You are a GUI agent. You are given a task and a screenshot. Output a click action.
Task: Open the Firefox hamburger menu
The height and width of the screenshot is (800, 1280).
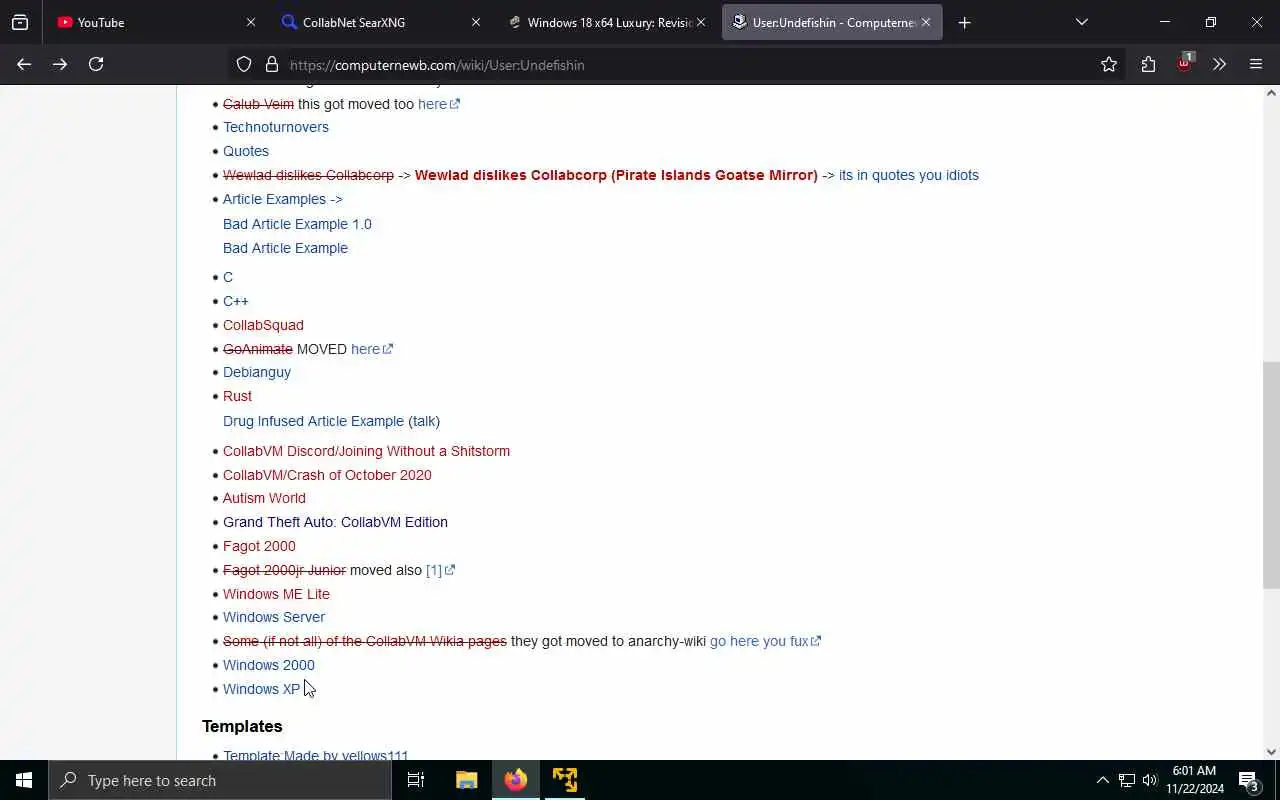pos(1256,65)
